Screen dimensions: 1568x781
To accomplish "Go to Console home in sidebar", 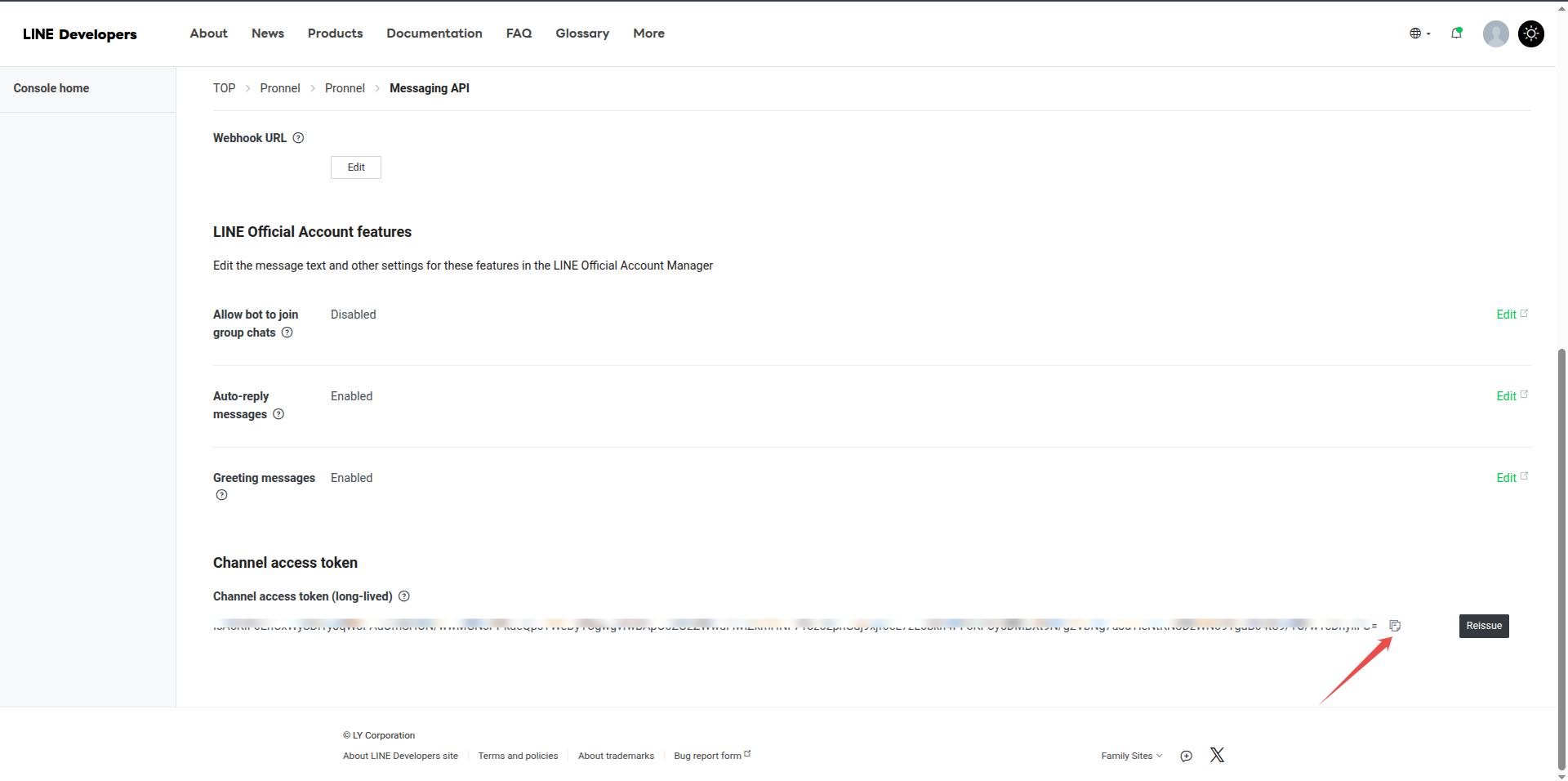I will pyautogui.click(x=51, y=88).
